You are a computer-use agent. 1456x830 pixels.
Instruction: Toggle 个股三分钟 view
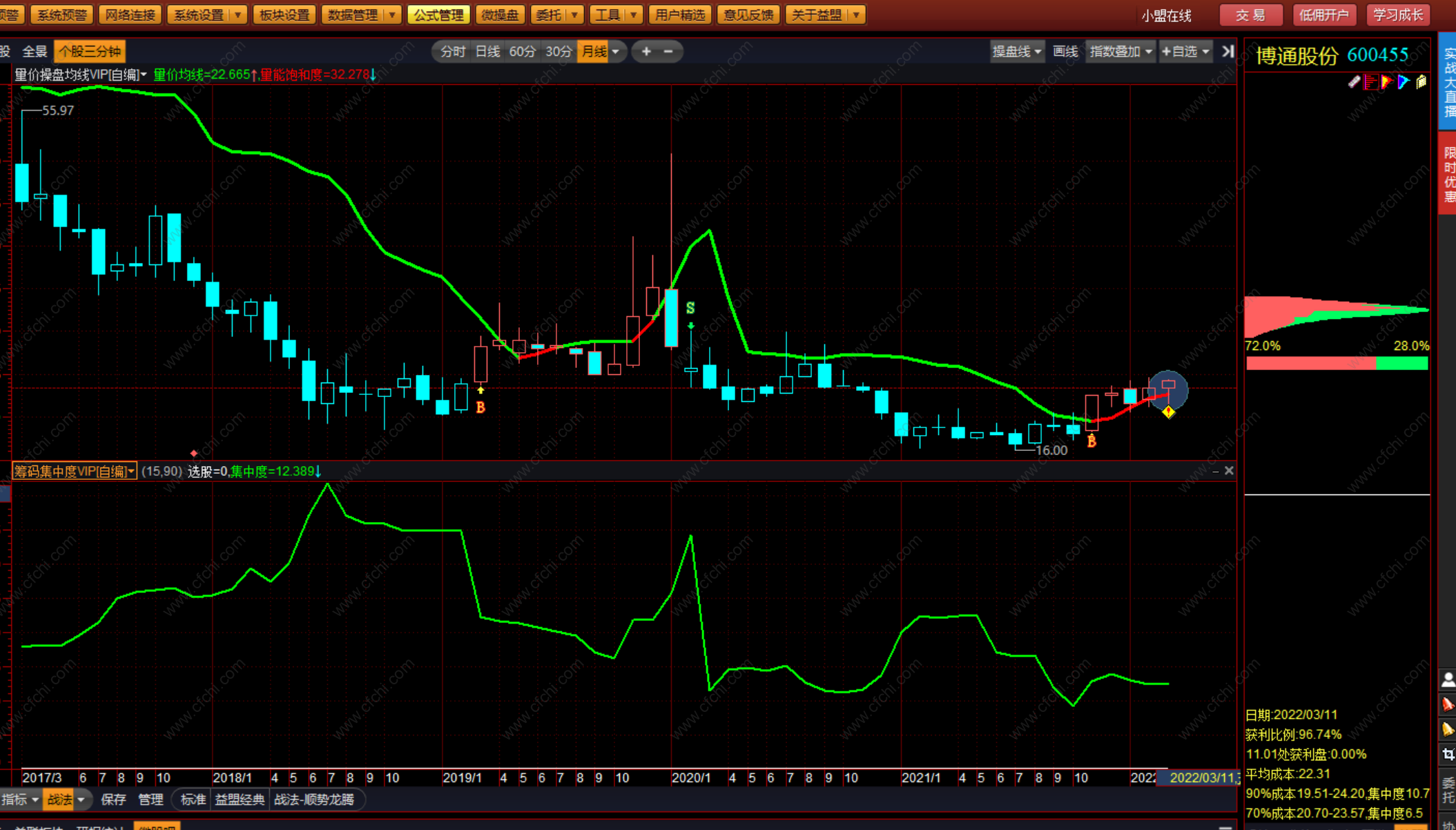90,51
